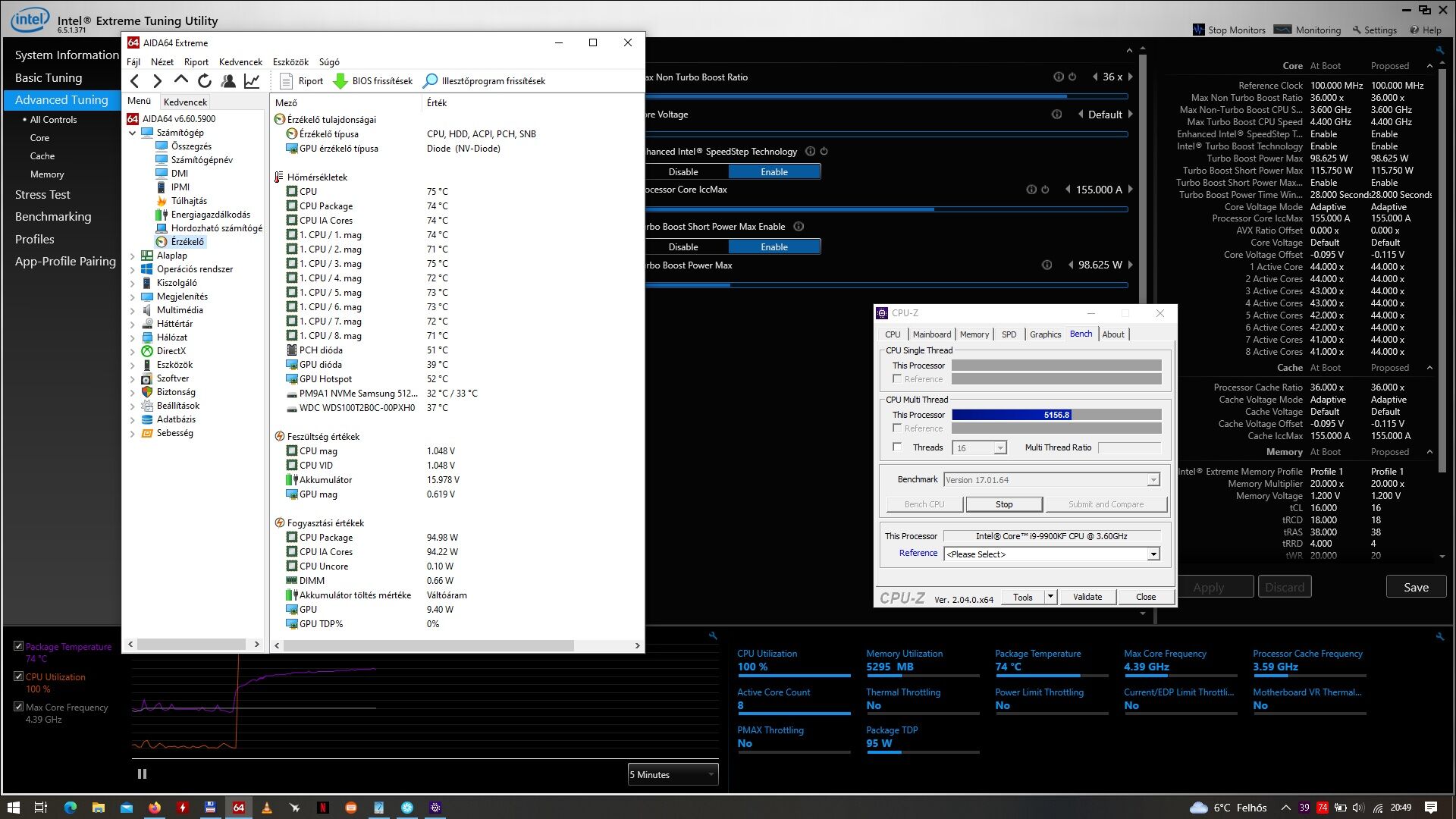The height and width of the screenshot is (819, 1456).
Task: Expand Operációs rendszer tree node
Action: point(133,269)
